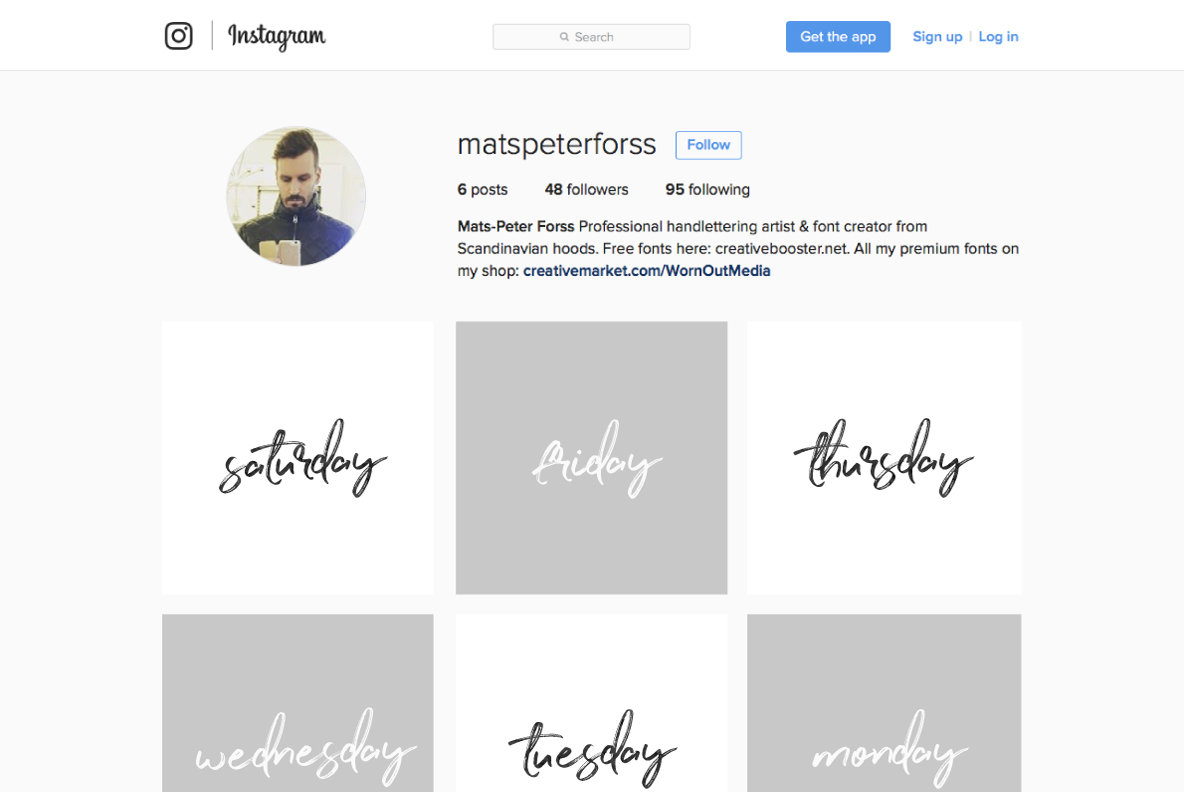This screenshot has height=792, width=1184.
Task: Follow the matspeterforss account
Action: pyautogui.click(x=708, y=145)
